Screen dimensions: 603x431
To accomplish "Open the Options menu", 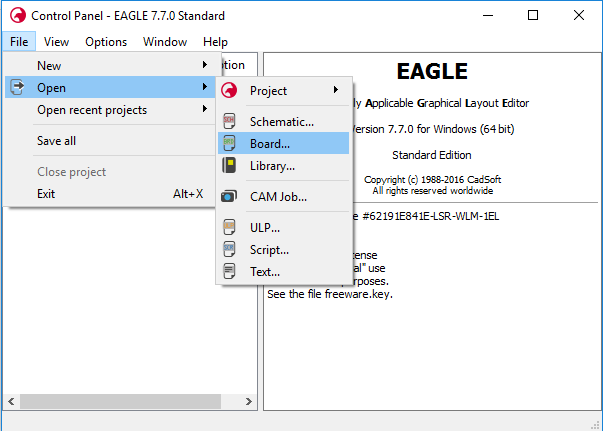I will tap(106, 42).
